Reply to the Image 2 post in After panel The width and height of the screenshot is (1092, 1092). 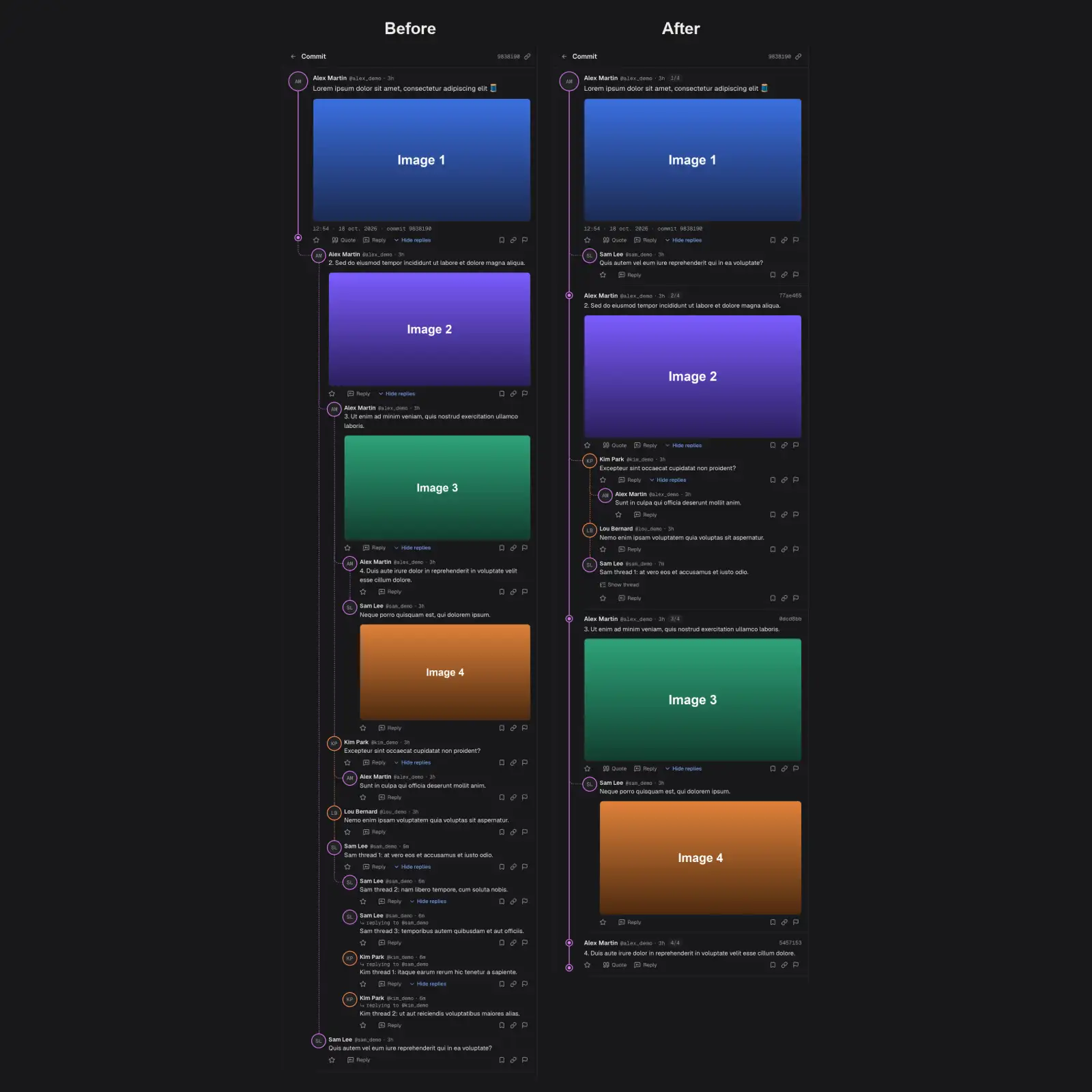[646, 446]
